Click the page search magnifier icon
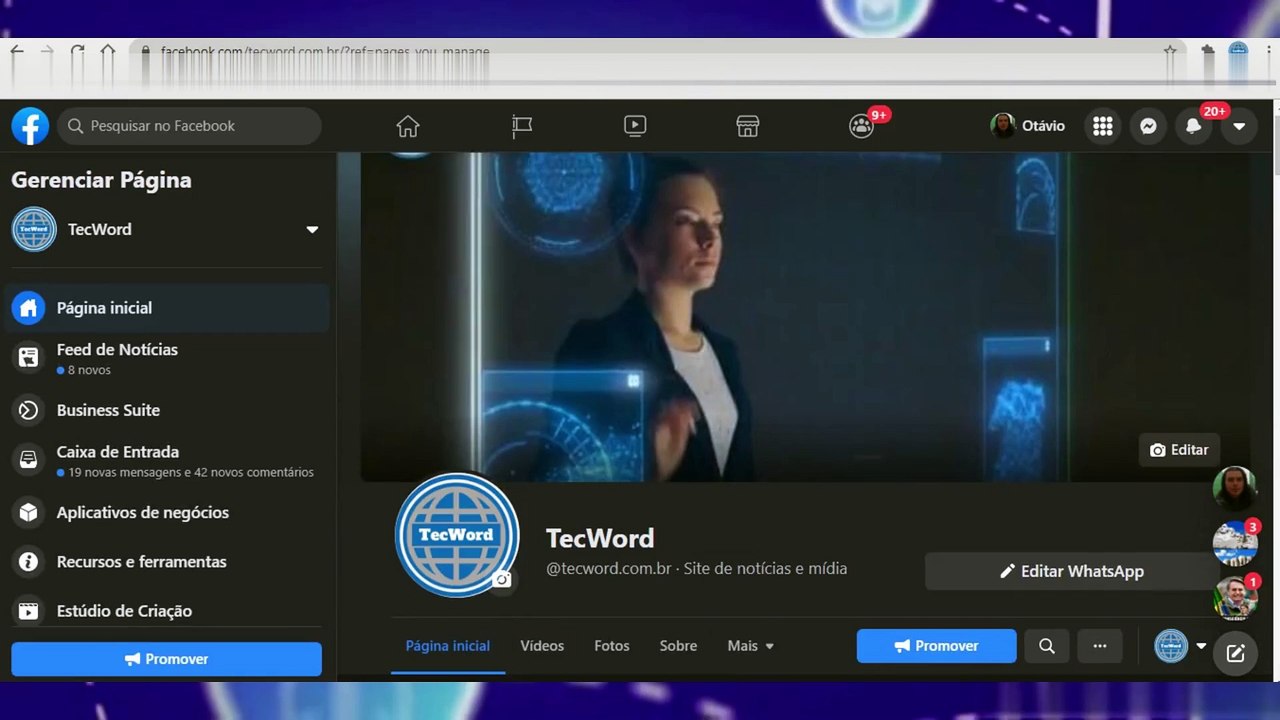The height and width of the screenshot is (720, 1280). click(x=1047, y=646)
